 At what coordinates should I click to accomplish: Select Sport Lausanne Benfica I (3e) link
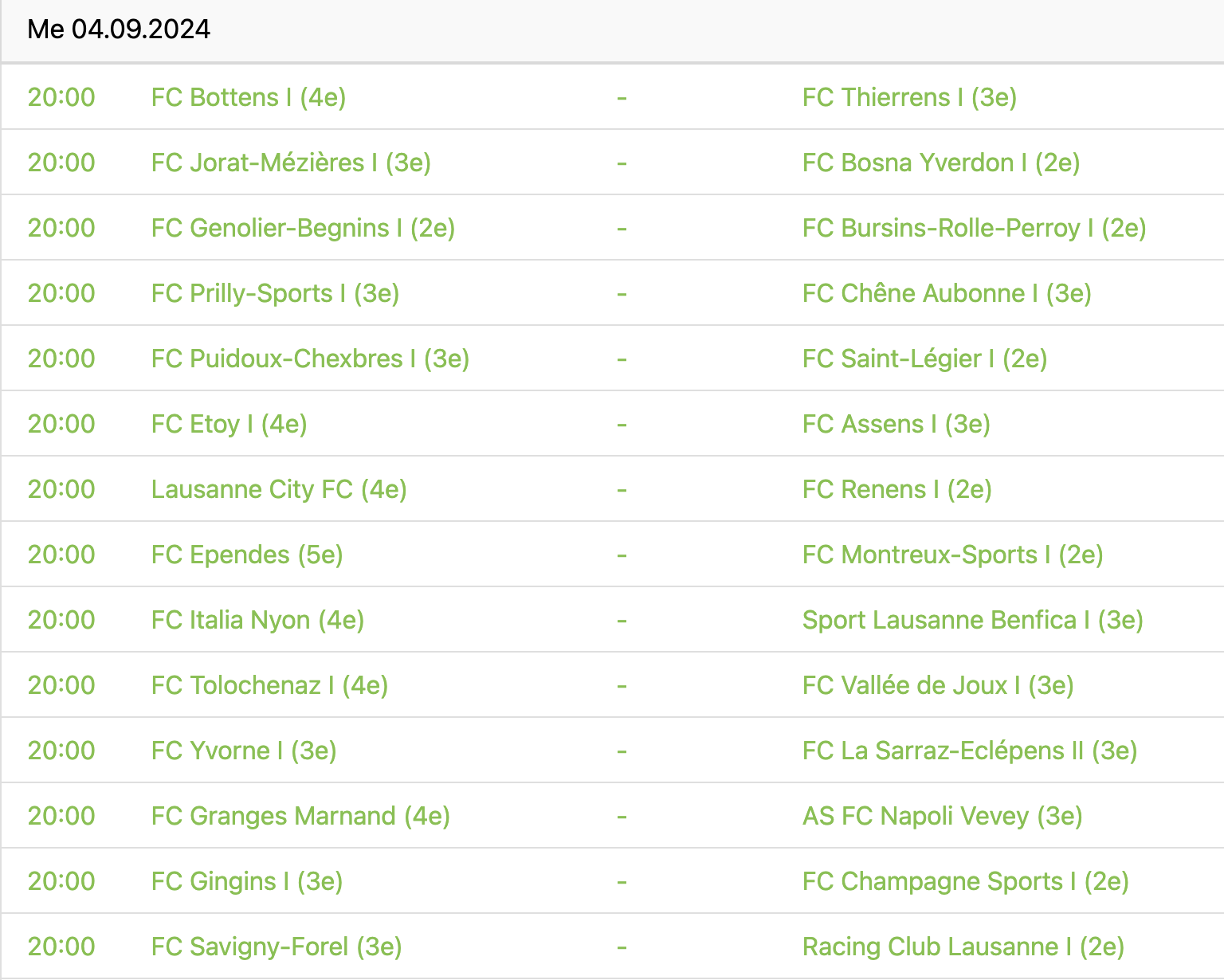pos(972,620)
